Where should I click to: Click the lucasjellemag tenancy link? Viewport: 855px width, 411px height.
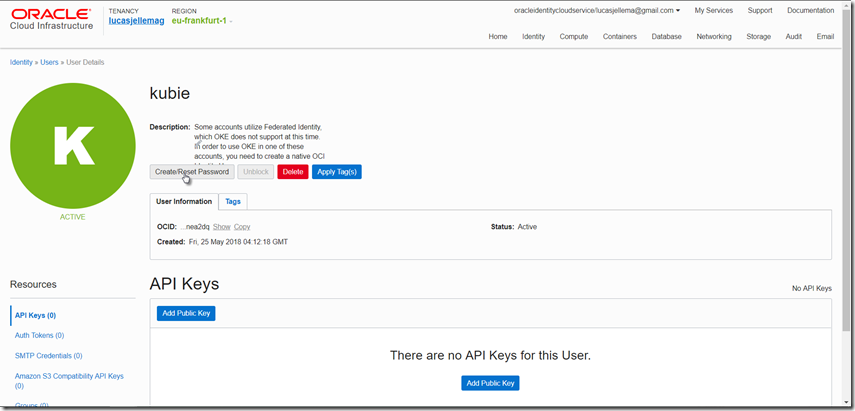coord(136,20)
